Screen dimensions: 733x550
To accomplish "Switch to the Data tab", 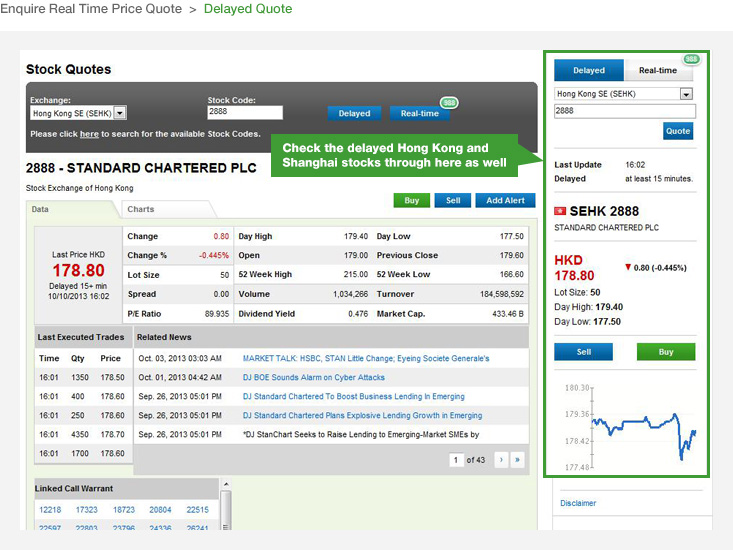I will 70,209.
